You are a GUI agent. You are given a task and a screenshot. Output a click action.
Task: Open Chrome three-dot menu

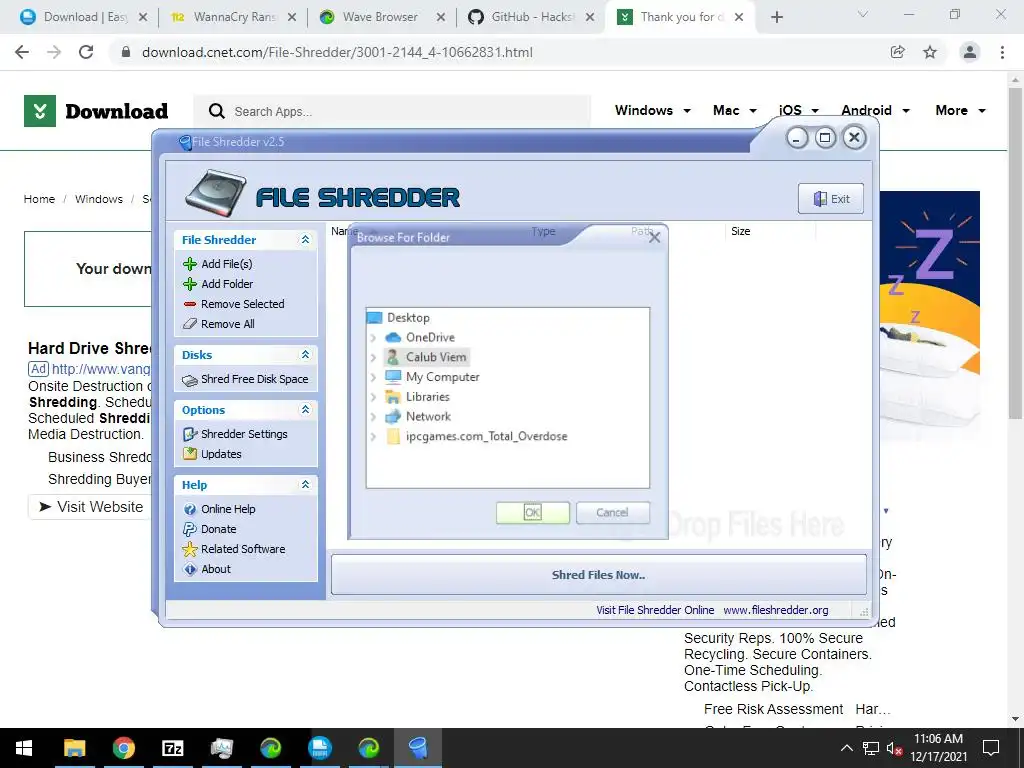coord(1002,52)
